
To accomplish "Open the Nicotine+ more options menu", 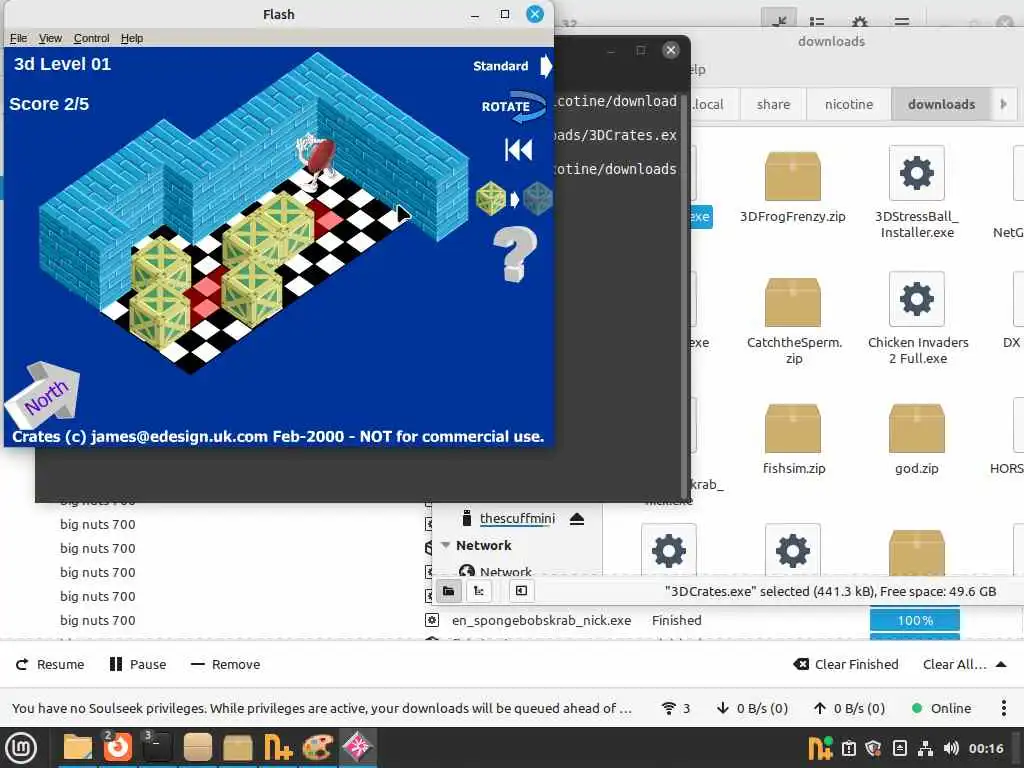I will tap(1004, 709).
